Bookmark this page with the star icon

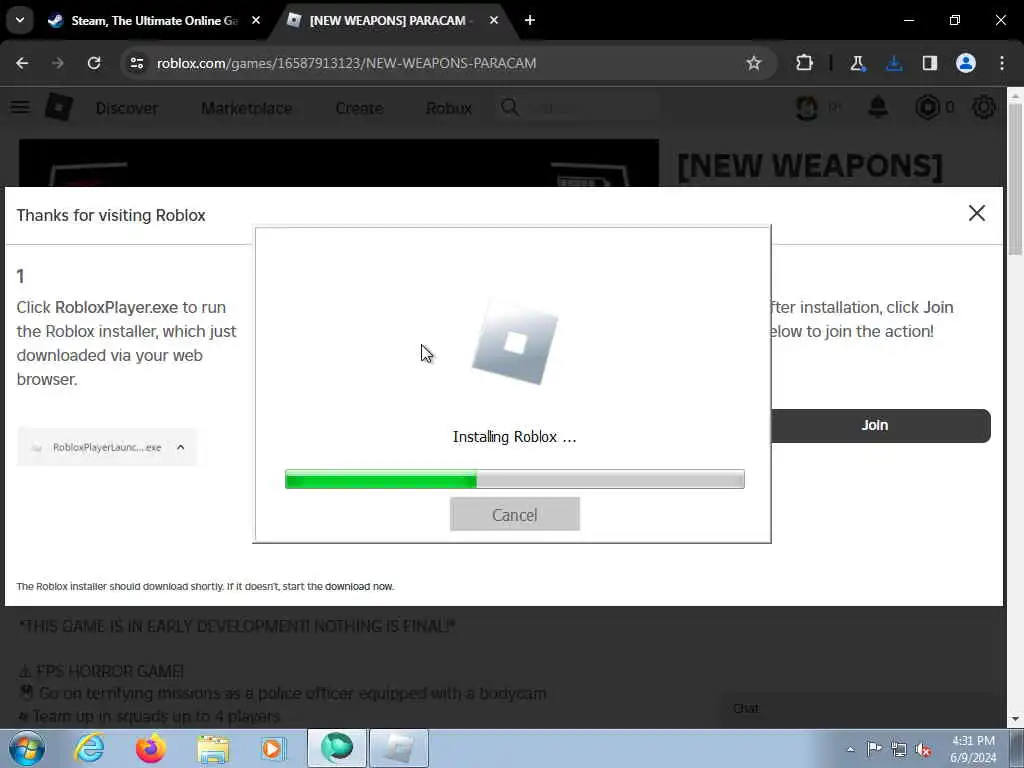(754, 63)
